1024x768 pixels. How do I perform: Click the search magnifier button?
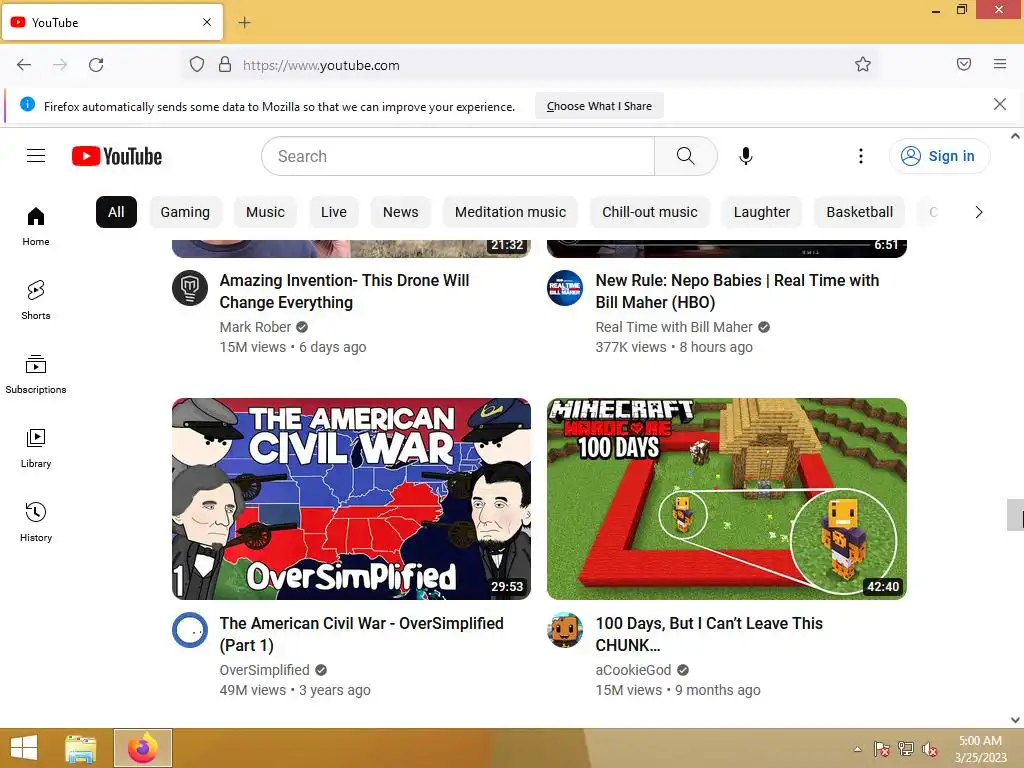pyautogui.click(x=685, y=156)
